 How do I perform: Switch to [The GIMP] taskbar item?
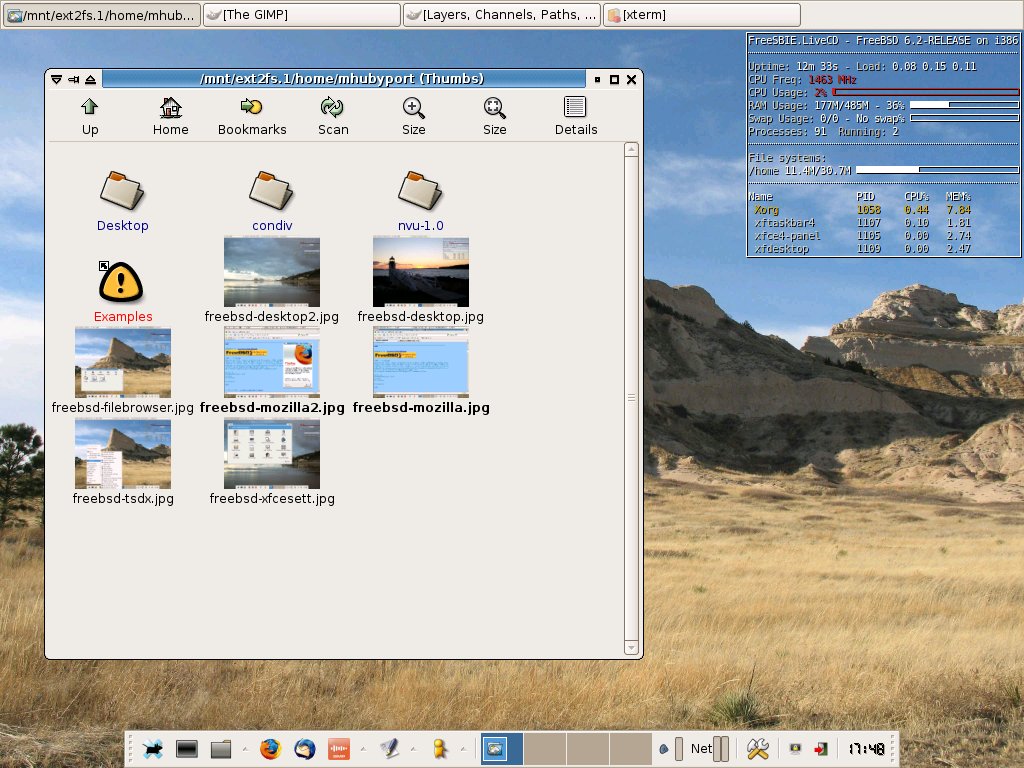301,15
